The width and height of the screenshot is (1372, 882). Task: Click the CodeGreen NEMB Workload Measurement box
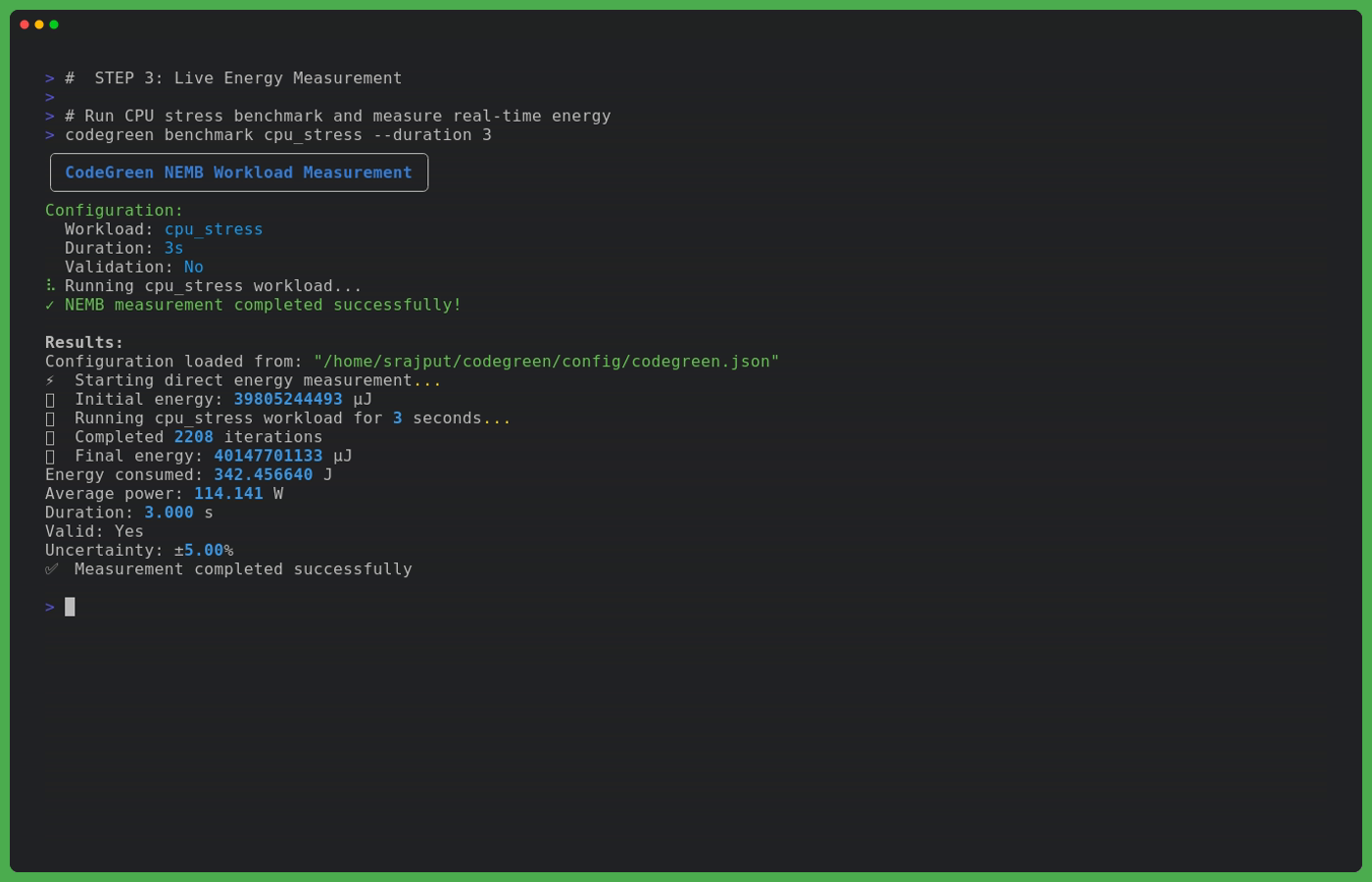[238, 172]
